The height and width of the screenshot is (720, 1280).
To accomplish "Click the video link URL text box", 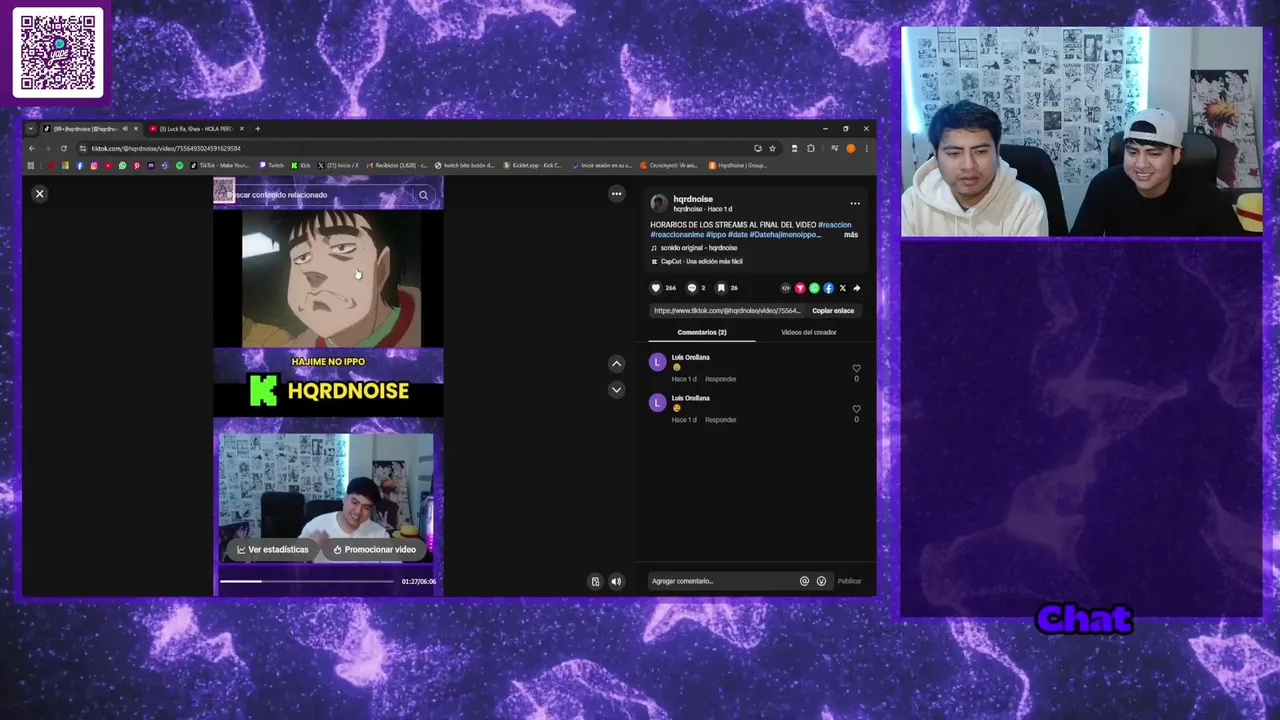I will click(x=727, y=311).
